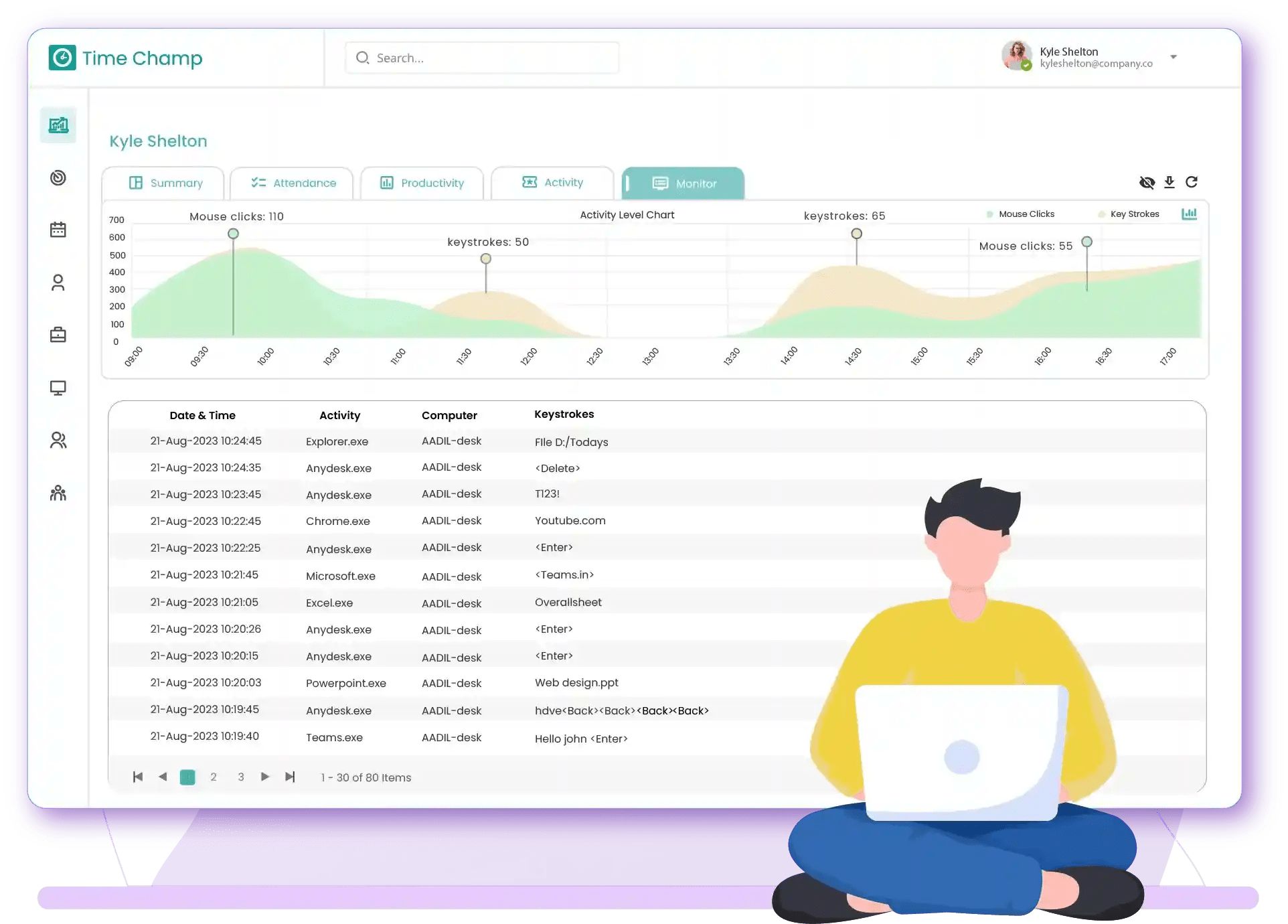This screenshot has height=924, width=1288.
Task: Open the calendar icon in the sidebar
Action: [x=58, y=229]
